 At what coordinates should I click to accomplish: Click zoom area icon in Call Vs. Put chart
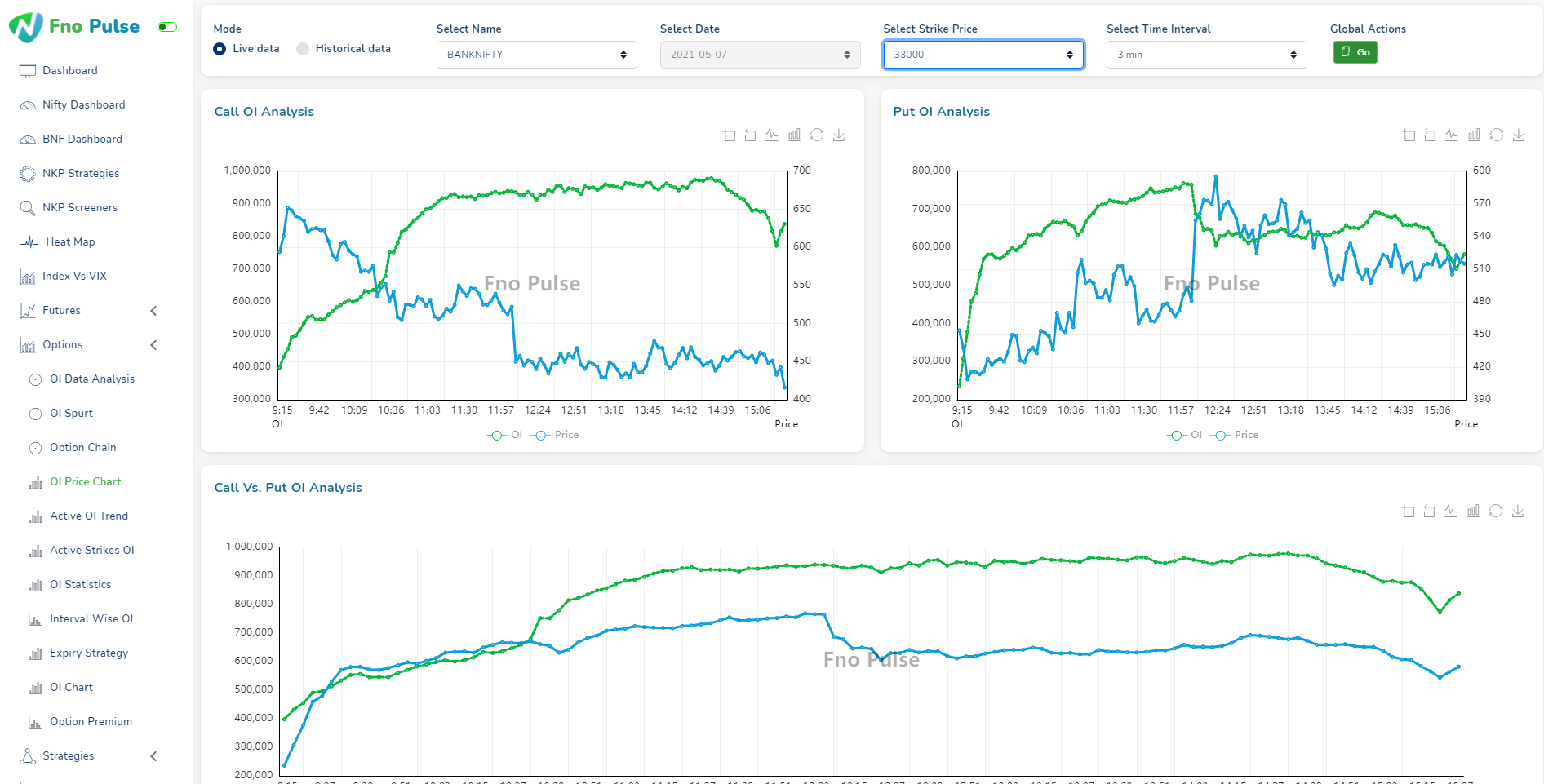pyautogui.click(x=1408, y=511)
